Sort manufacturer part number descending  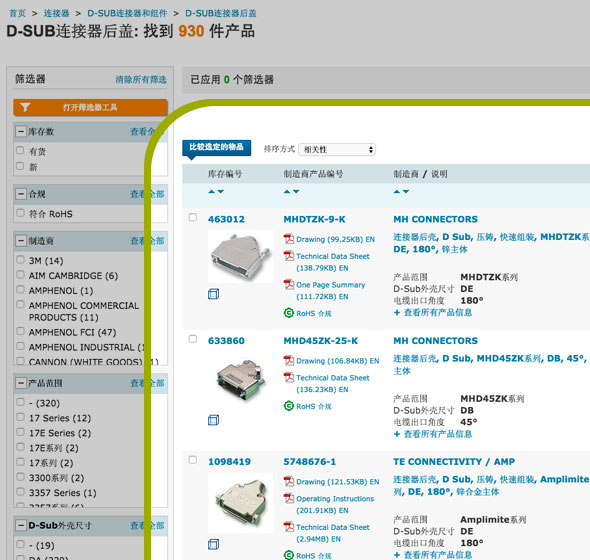click(x=297, y=192)
